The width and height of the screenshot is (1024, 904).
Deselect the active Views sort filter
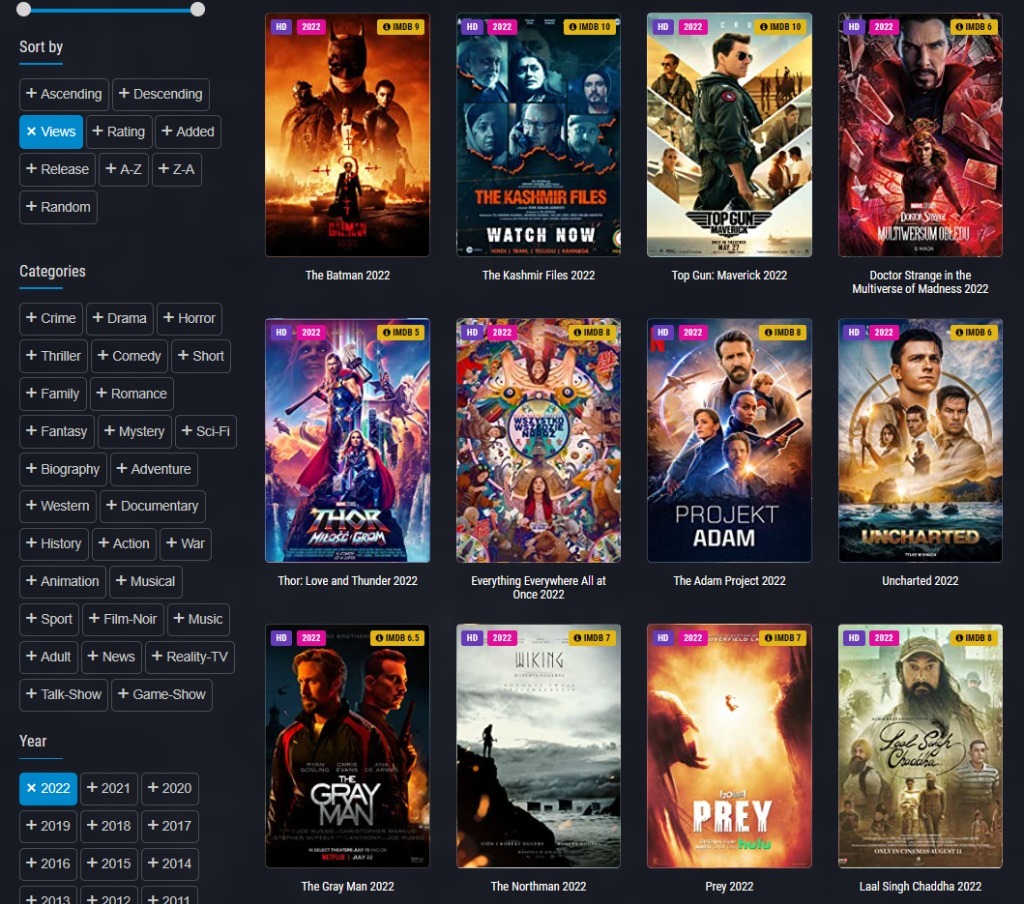[51, 132]
